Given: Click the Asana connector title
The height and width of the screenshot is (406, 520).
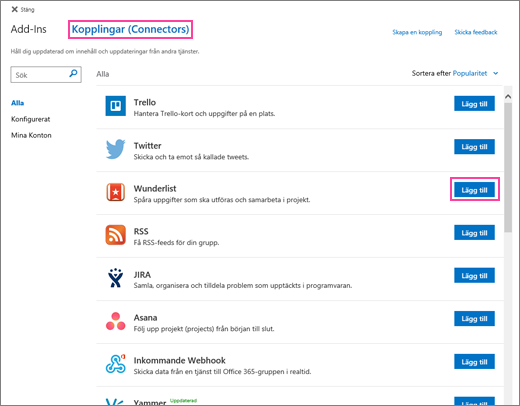Looking at the screenshot, I should coord(145,318).
